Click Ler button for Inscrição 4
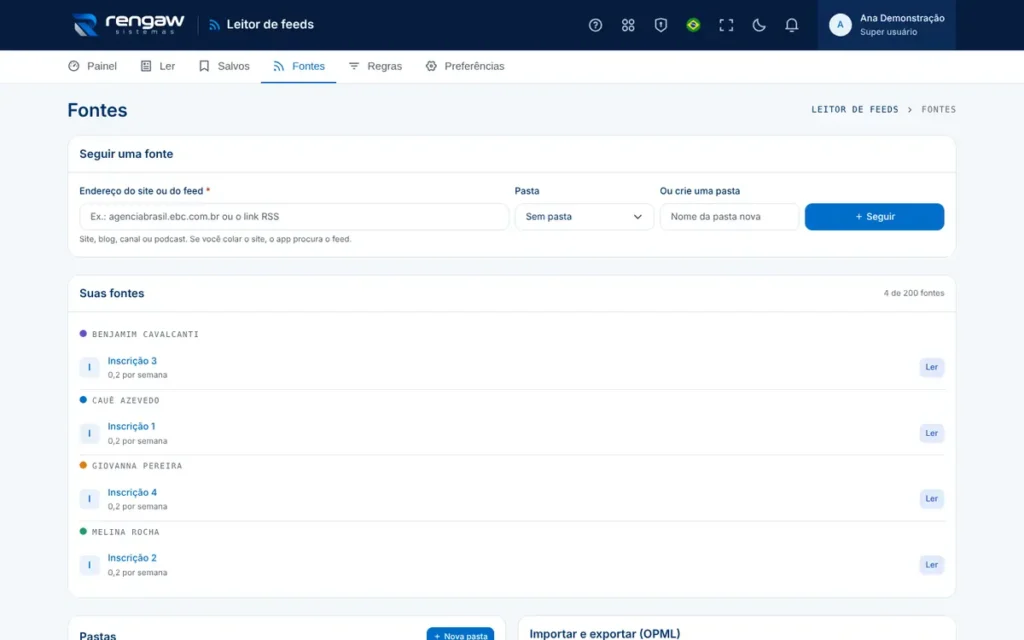This screenshot has width=1024, height=640. (x=931, y=499)
